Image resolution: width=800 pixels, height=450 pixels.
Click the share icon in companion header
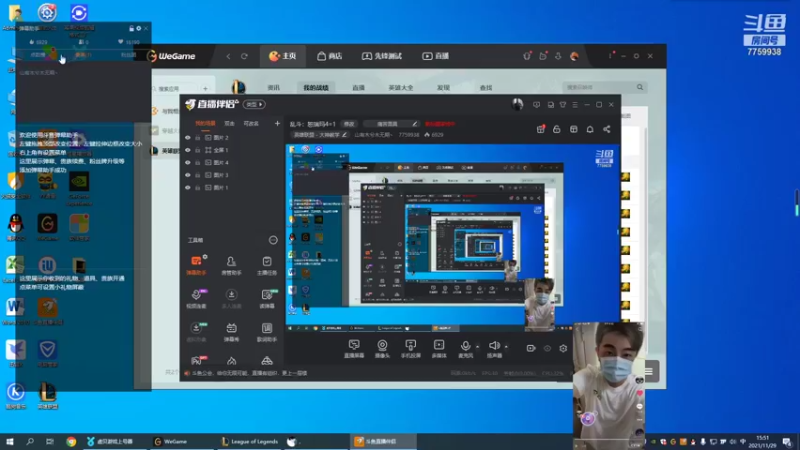click(607, 129)
